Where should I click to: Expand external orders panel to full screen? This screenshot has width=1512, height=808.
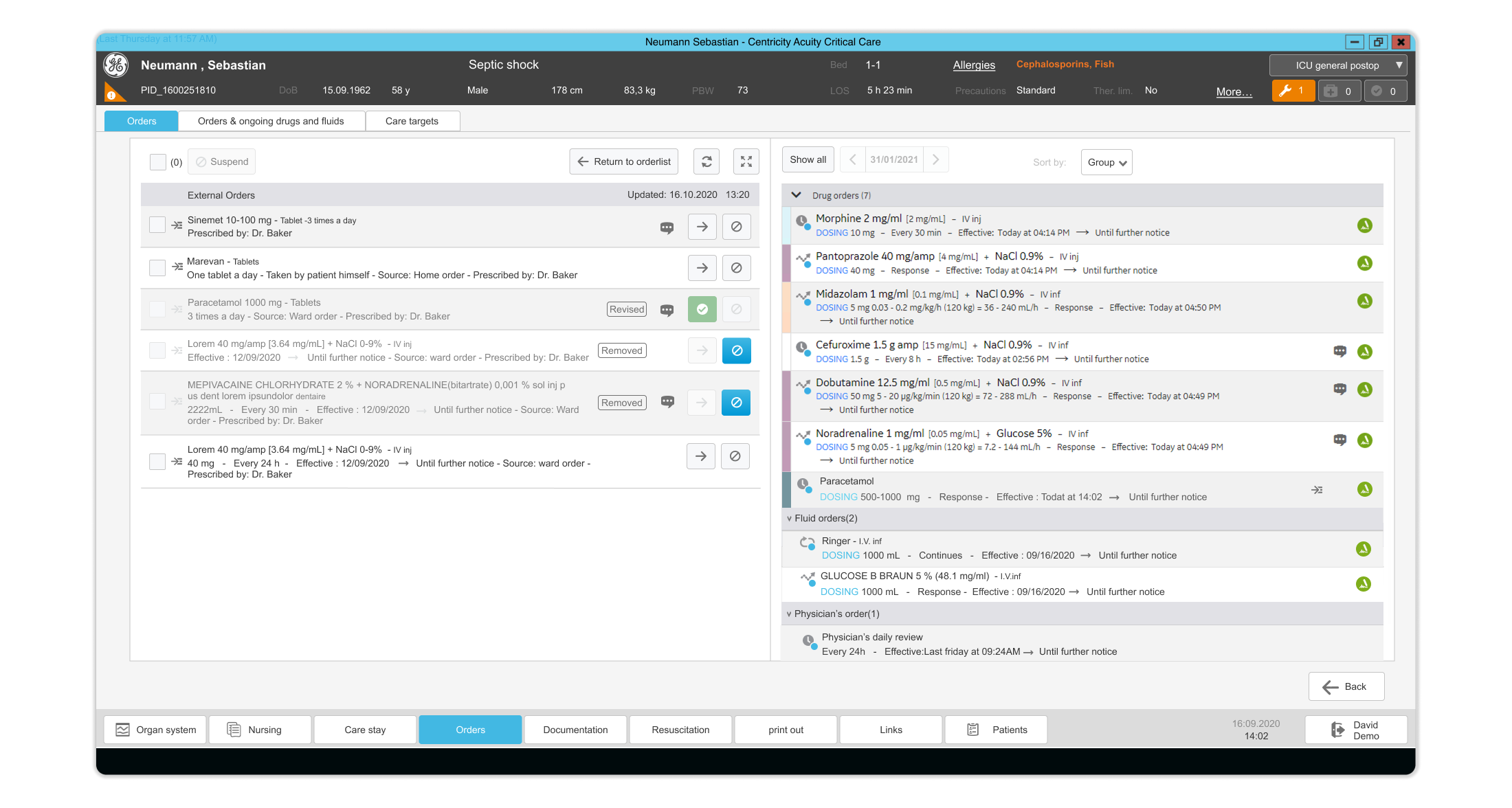(746, 161)
